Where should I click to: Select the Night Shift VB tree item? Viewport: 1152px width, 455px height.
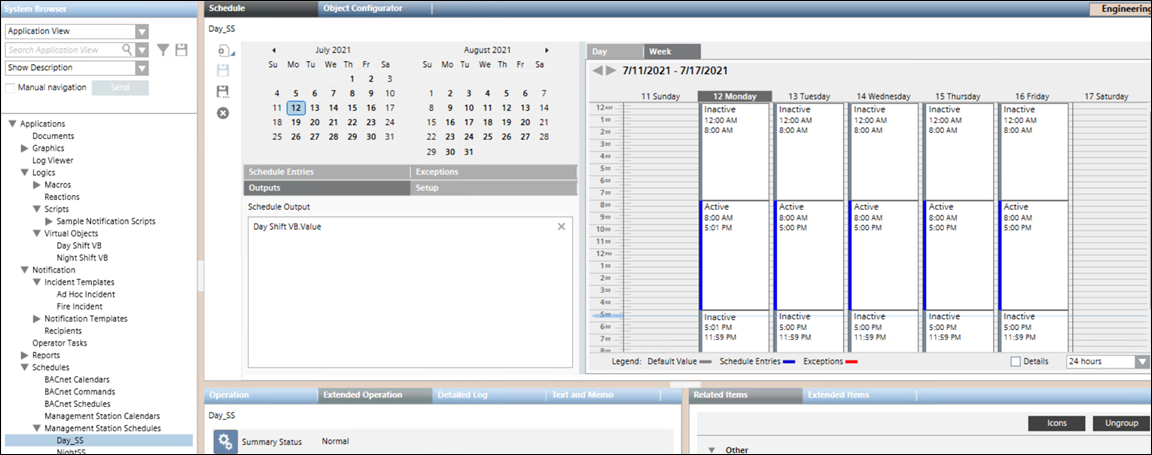click(82, 257)
